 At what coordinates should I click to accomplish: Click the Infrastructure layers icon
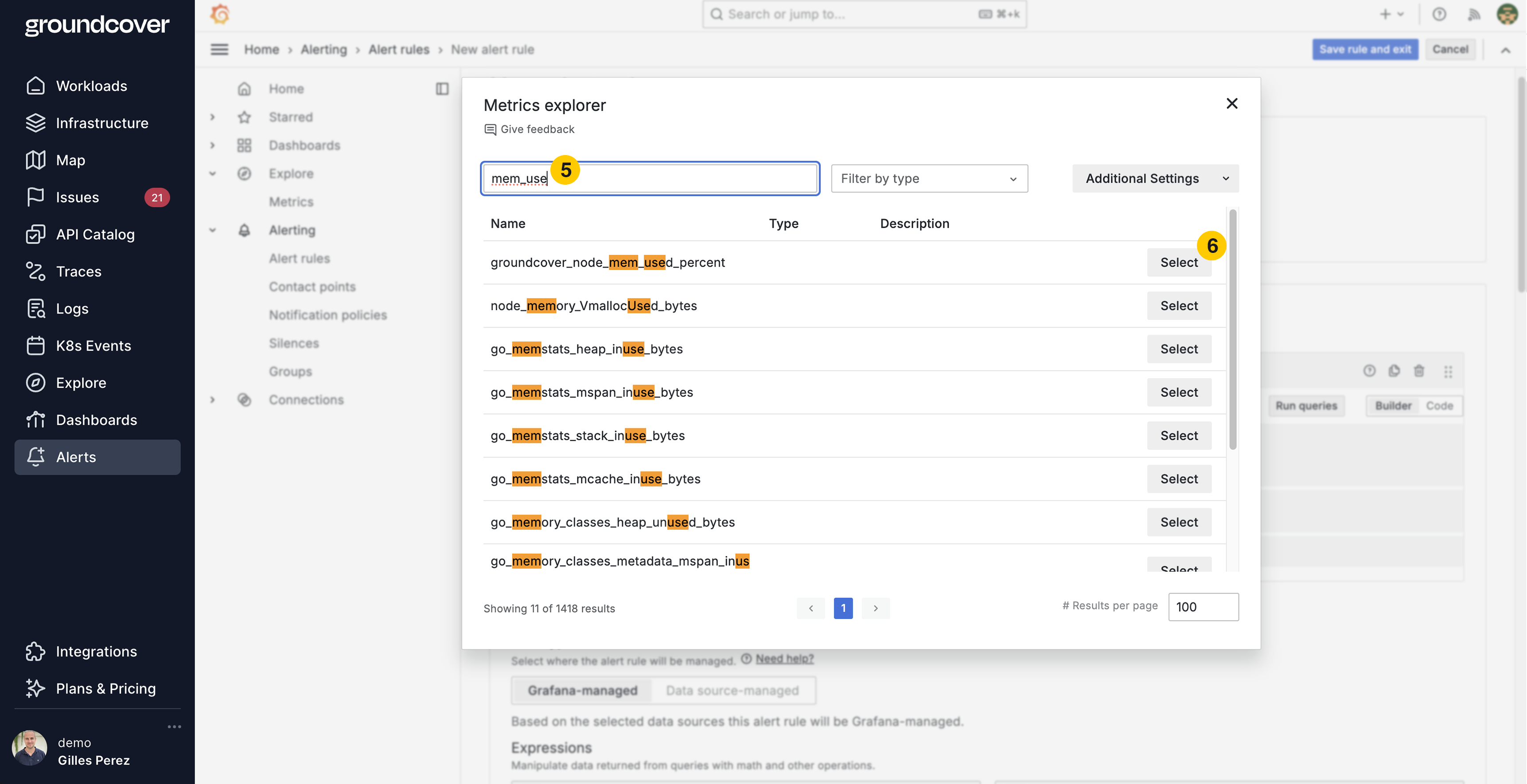[x=35, y=123]
